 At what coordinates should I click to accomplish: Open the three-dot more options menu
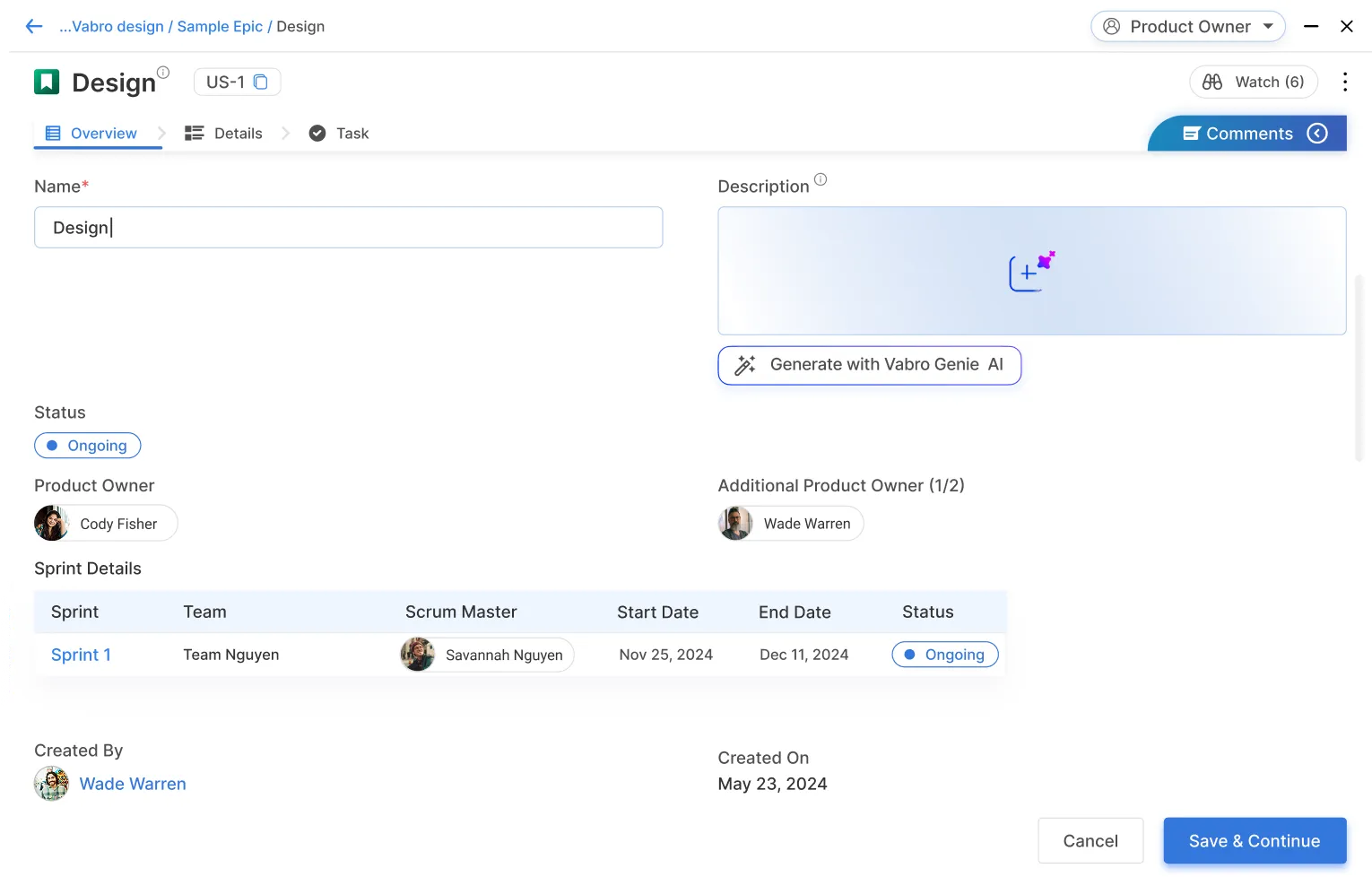pos(1344,82)
